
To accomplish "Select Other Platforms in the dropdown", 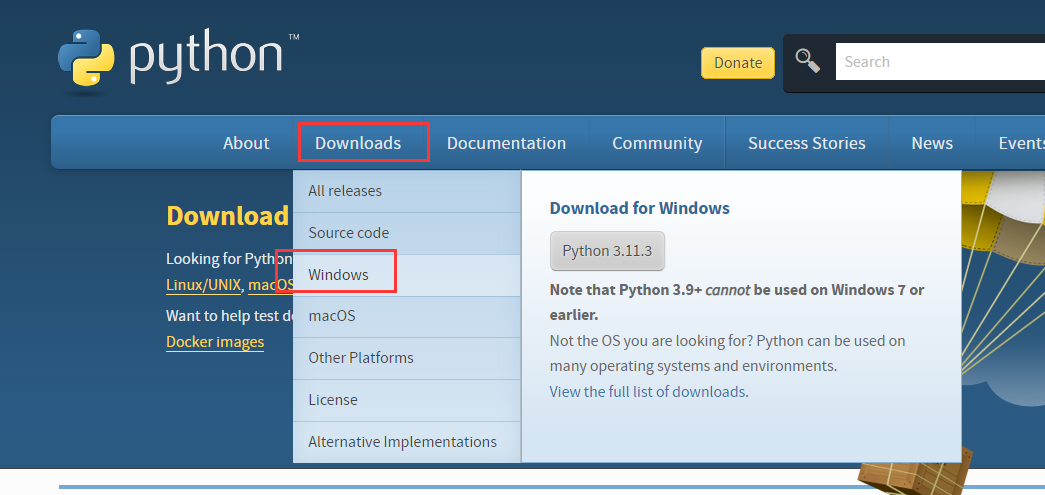I will (407, 358).
